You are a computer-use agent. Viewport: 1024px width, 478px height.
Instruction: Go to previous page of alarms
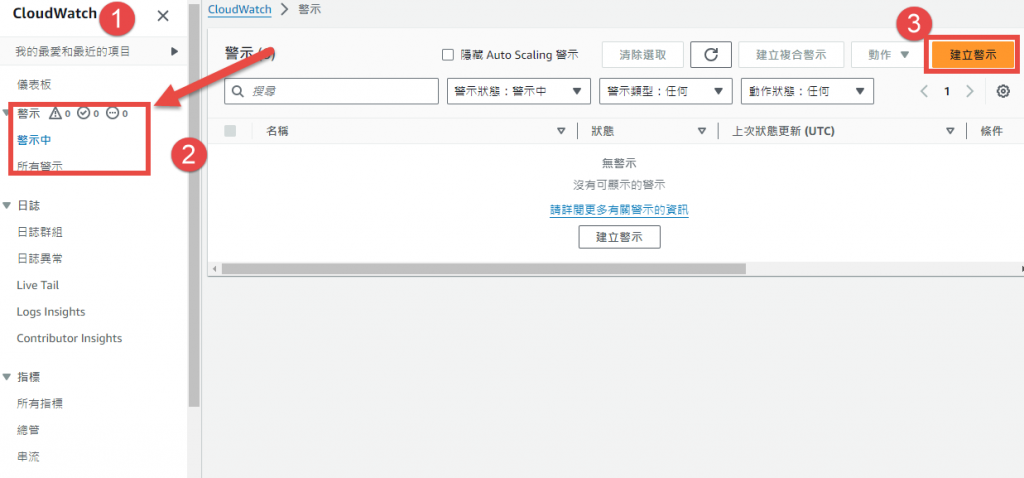pyautogui.click(x=924, y=91)
